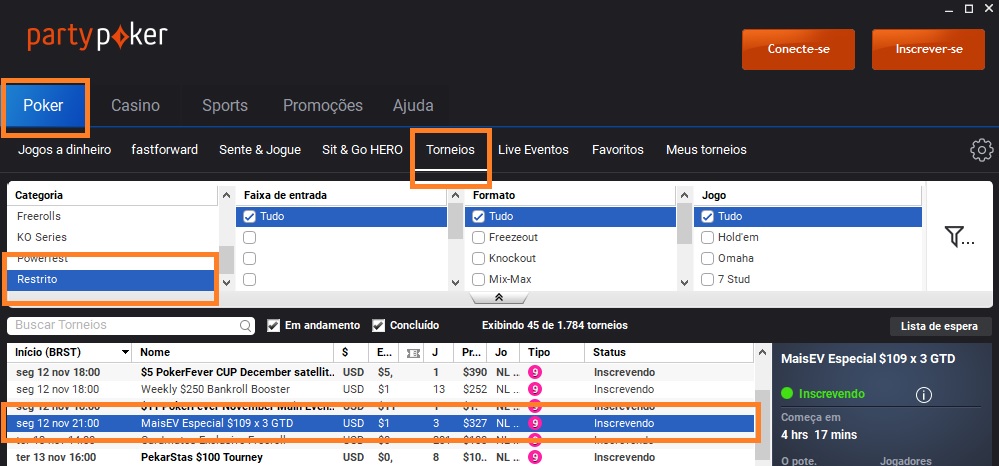This screenshot has width=999, height=466.
Task: Click the pink 9 badge in PekarStas $100 Tourney row
Action: coord(535,457)
